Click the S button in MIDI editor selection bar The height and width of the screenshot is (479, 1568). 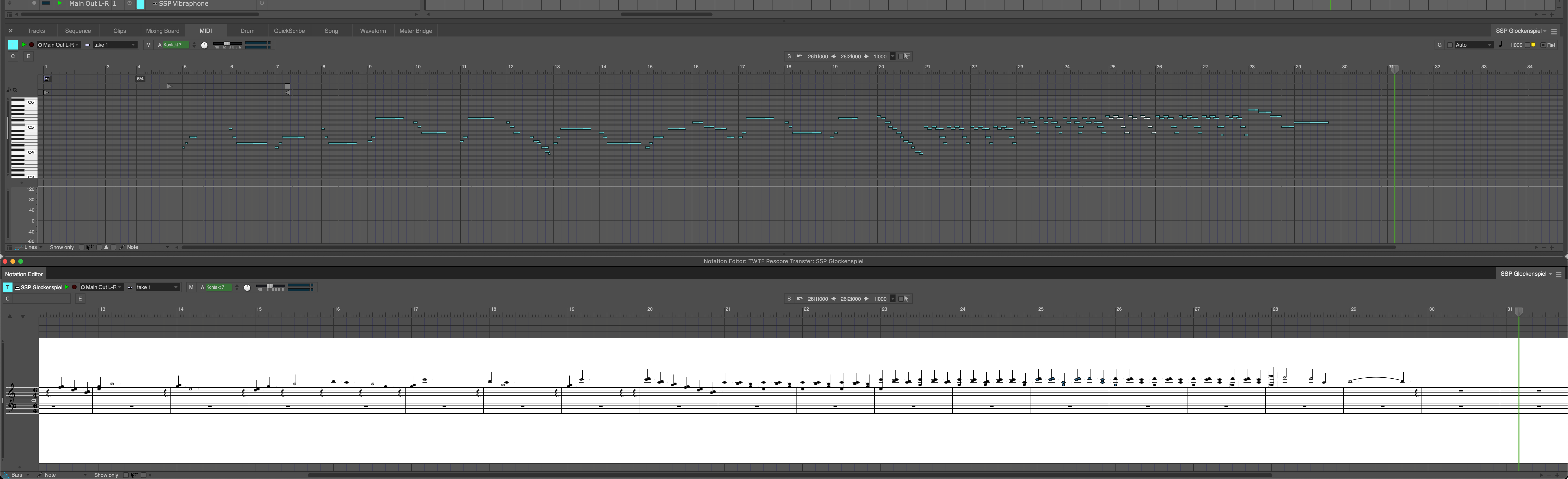[789, 57]
